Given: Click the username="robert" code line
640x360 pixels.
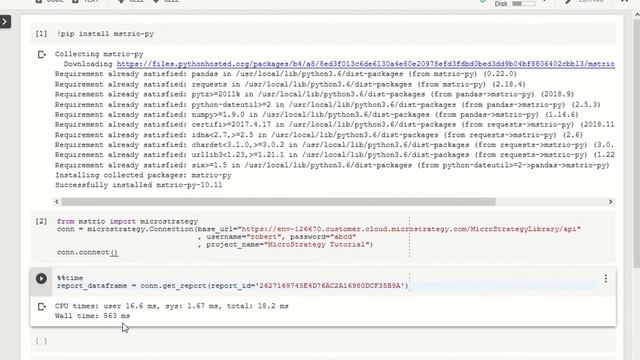Looking at the screenshot, I should pos(277,237).
